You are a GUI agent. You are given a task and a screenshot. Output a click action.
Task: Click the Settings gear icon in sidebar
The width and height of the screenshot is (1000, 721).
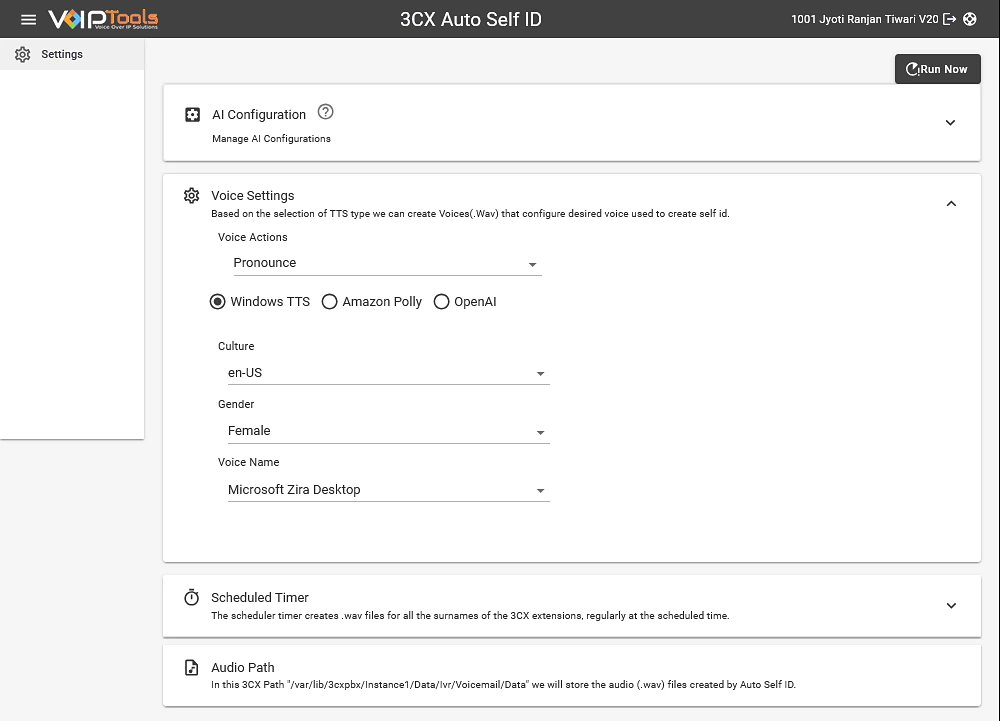point(22,54)
